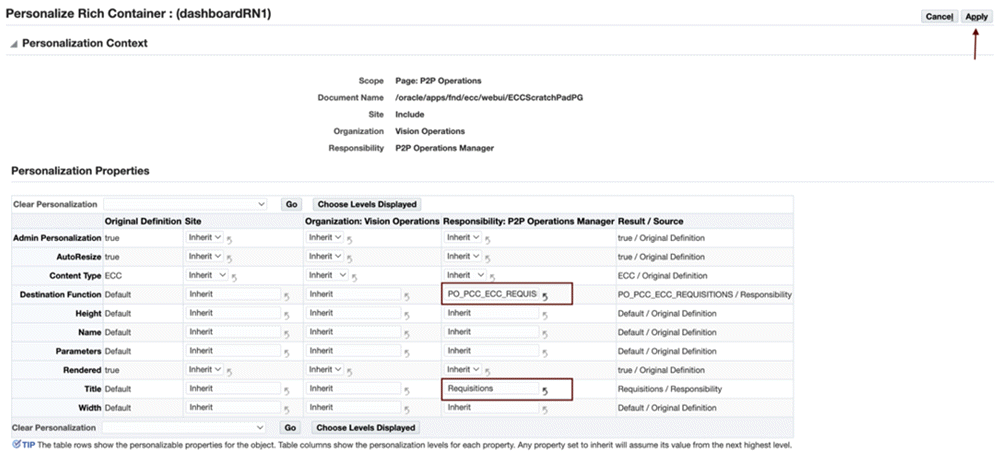1000x459 pixels.
Task: Click the Apply button
Action: [976, 17]
